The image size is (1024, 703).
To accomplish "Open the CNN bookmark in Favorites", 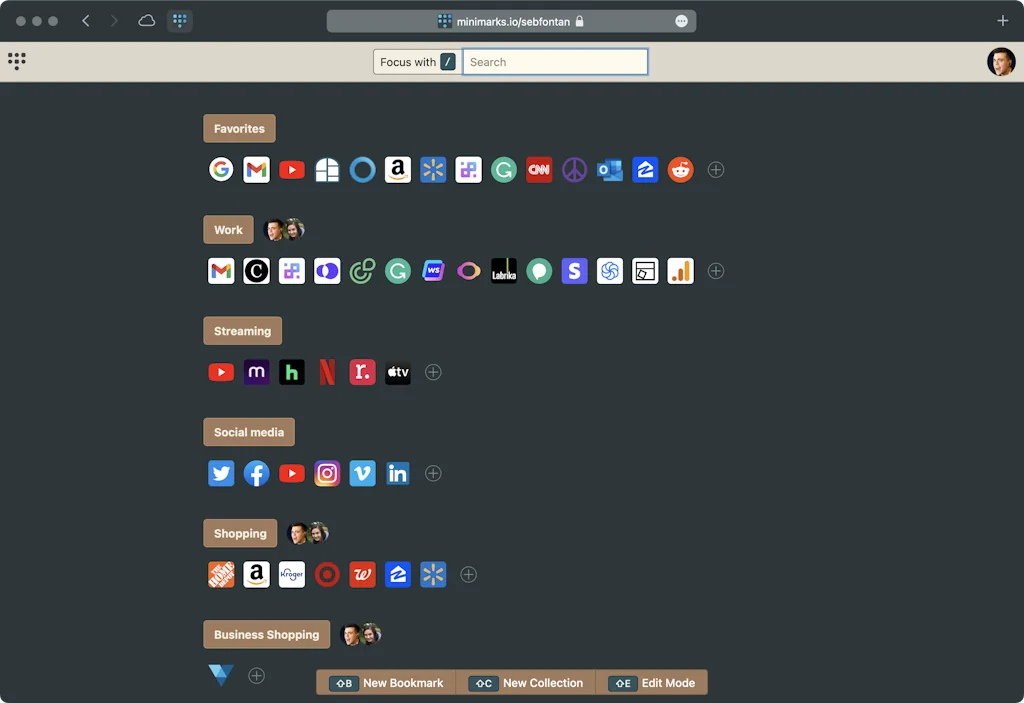I will 539,170.
